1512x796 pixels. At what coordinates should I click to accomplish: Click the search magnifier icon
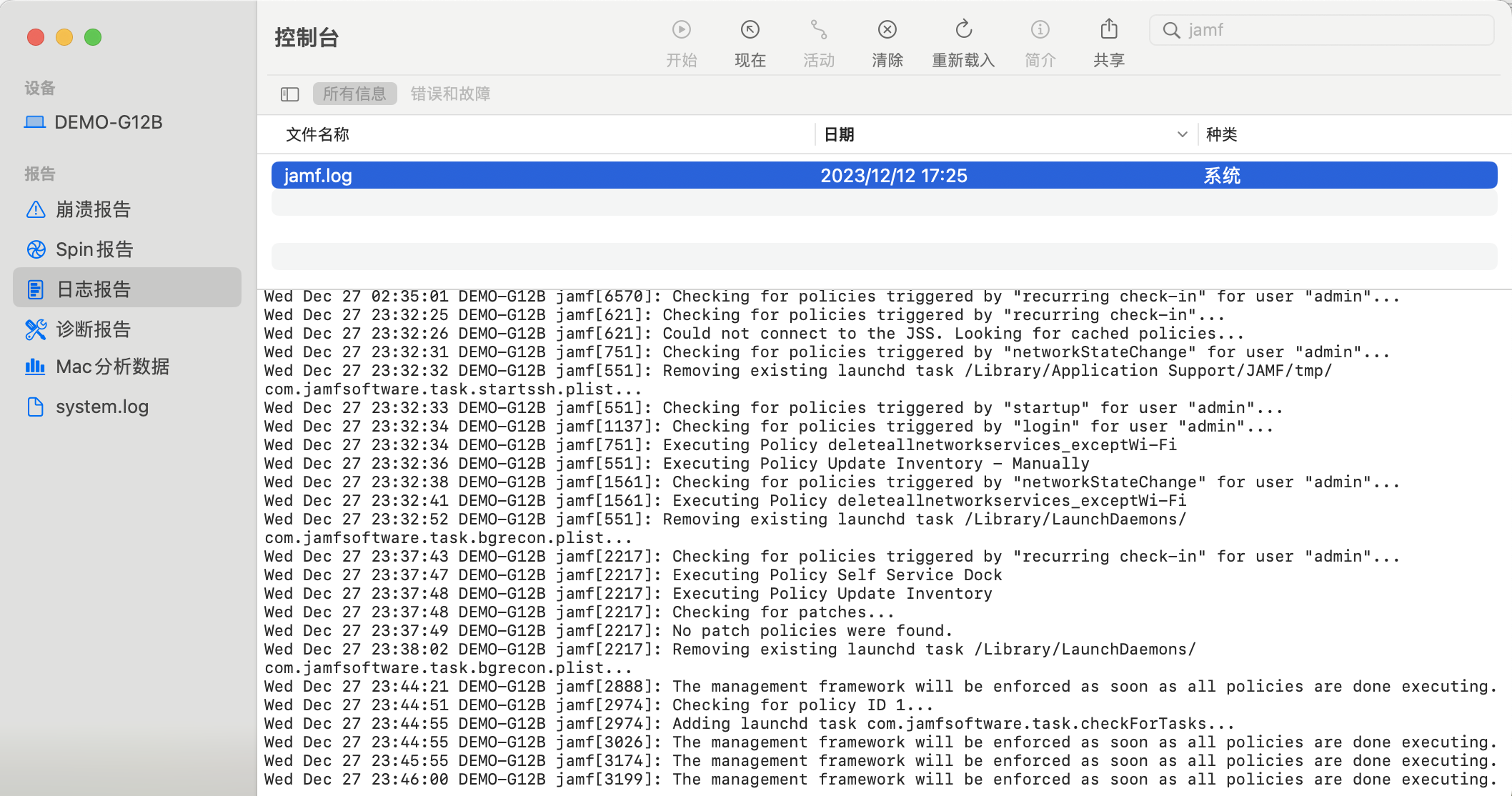click(1170, 30)
